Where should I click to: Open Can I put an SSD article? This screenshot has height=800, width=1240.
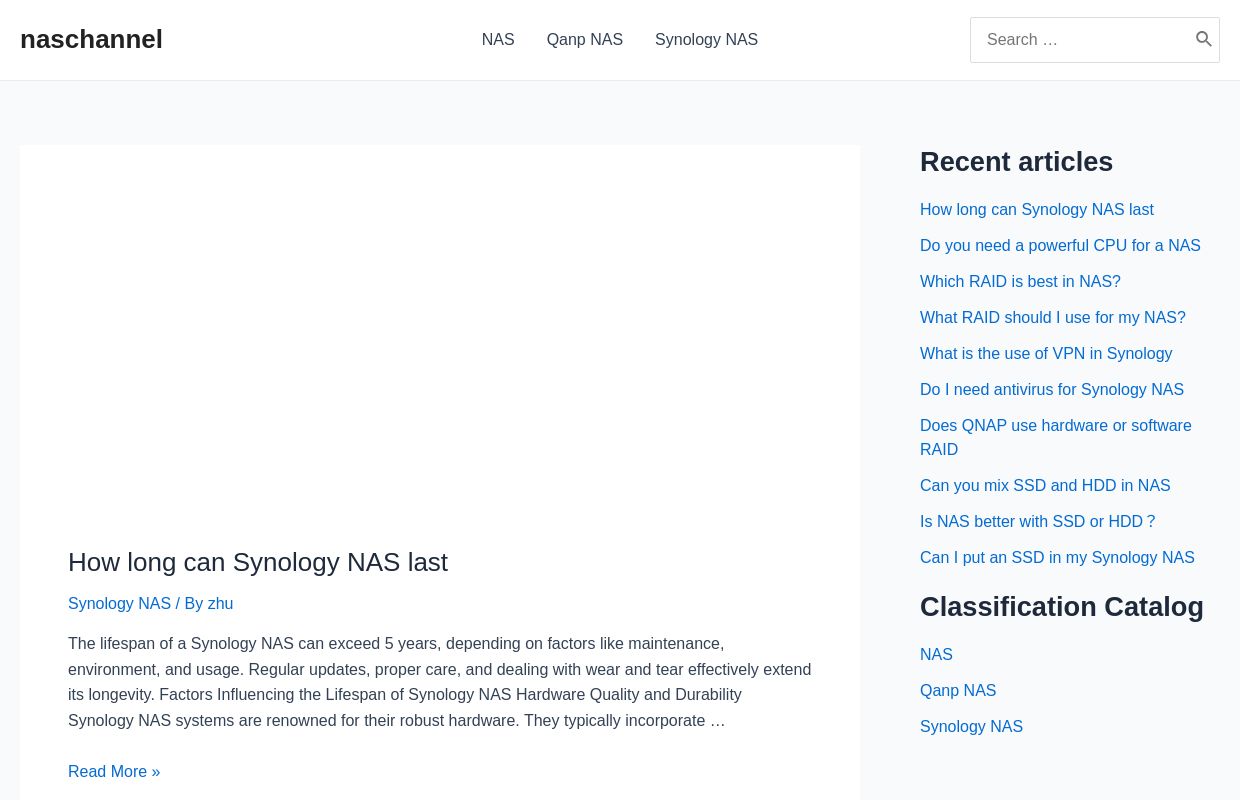1057,558
